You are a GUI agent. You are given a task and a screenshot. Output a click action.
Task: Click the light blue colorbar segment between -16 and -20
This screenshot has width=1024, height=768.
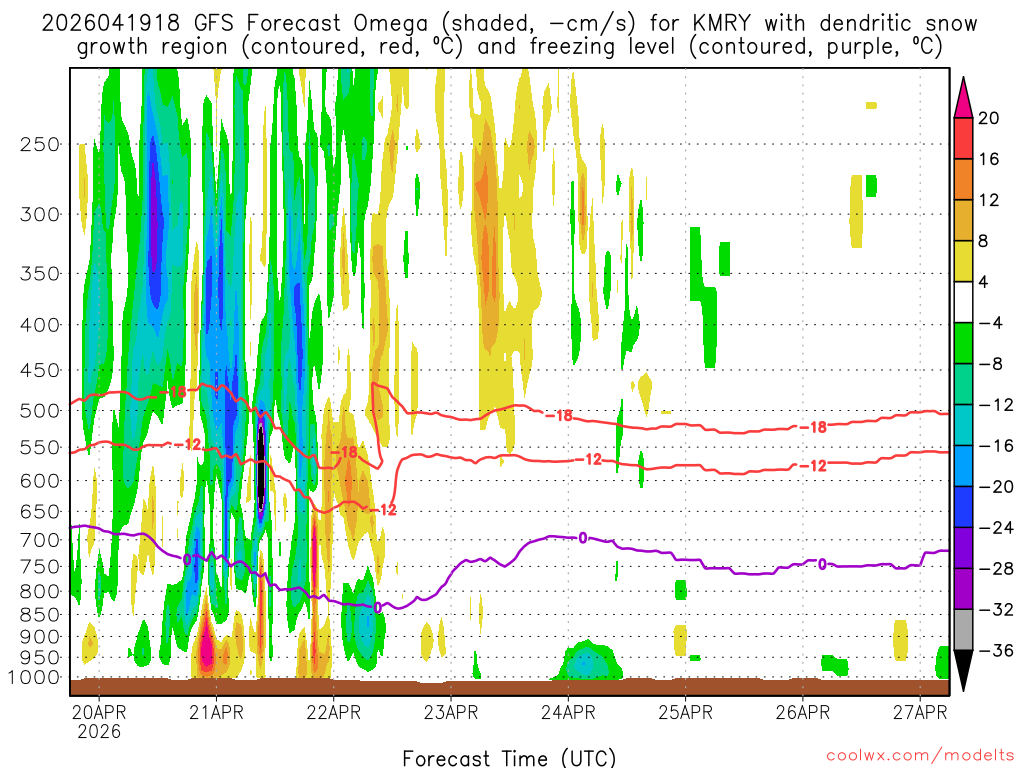963,466
